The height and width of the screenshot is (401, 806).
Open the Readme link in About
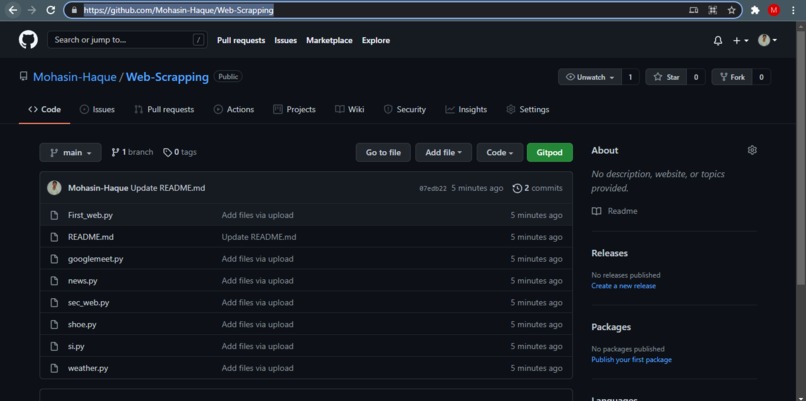(614, 211)
